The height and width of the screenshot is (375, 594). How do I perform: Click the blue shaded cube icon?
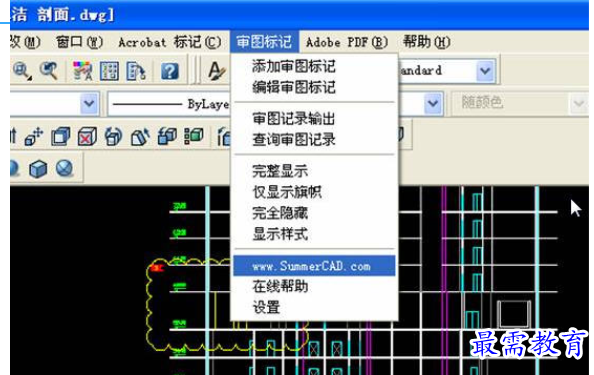(38, 169)
